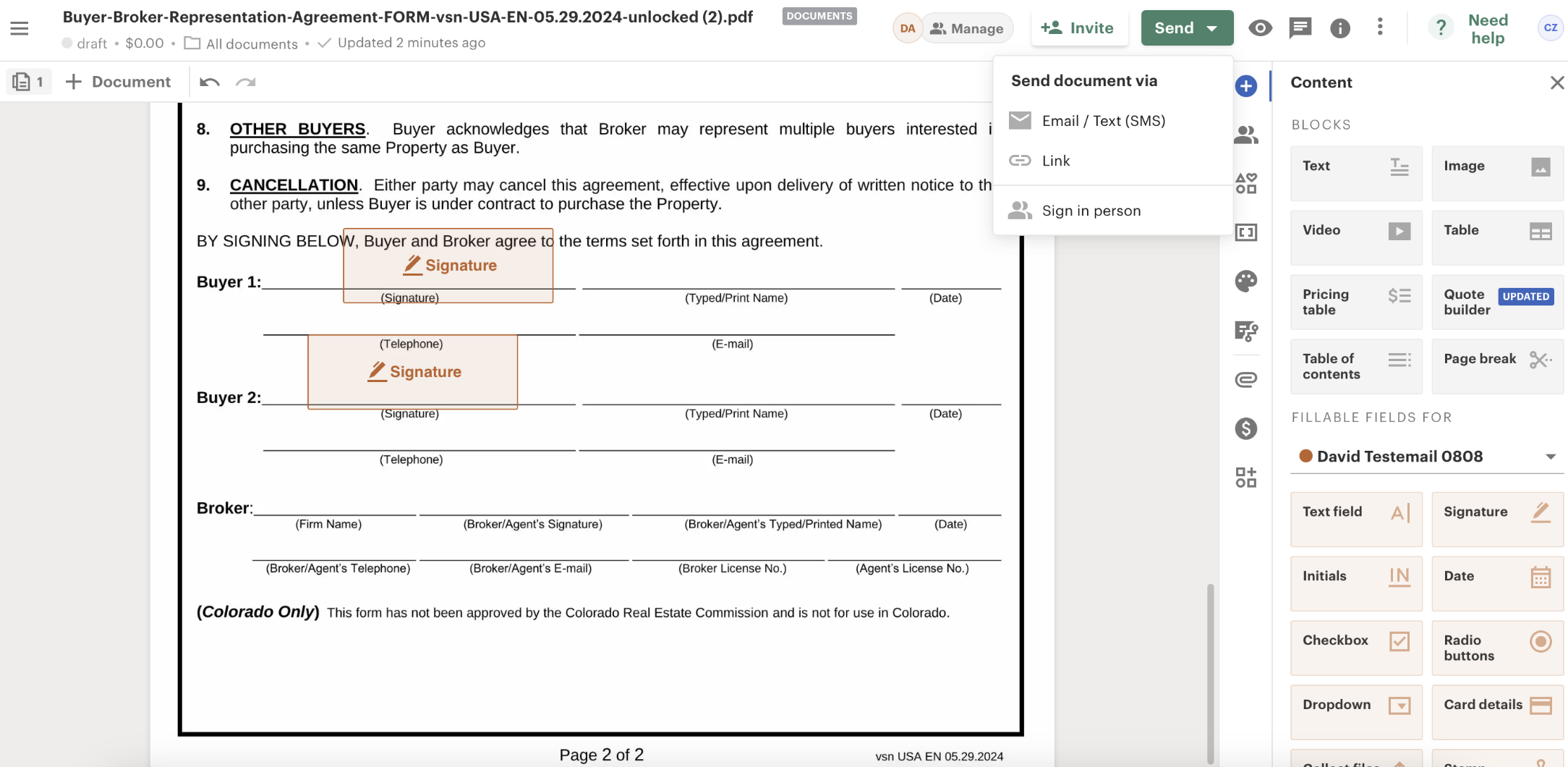This screenshot has height=767, width=1568.
Task: Open the design palette icon in the sidebar
Action: 1245,281
